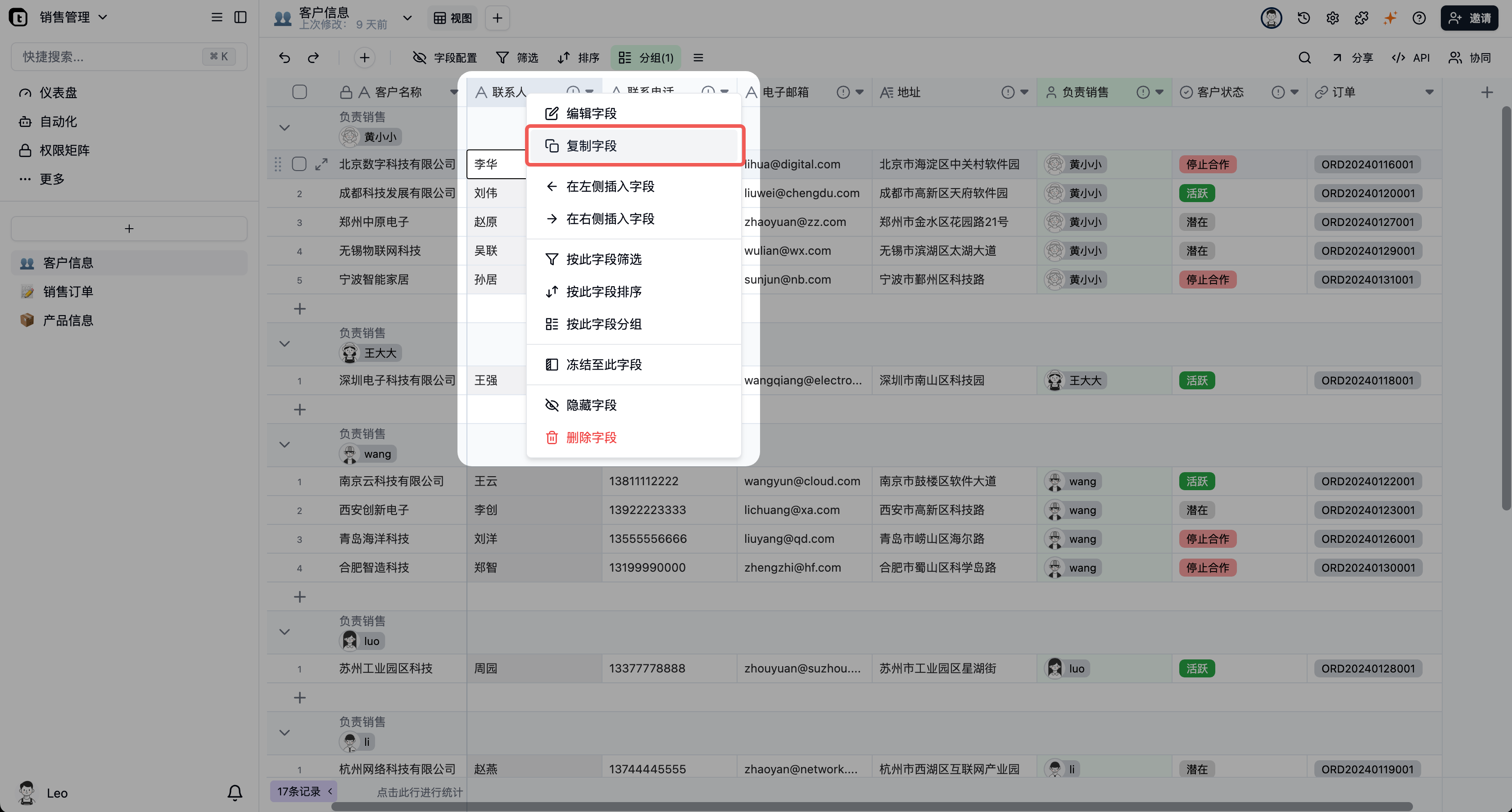Select 复制字段 in context menu
This screenshot has width=1512, height=812.
[591, 145]
